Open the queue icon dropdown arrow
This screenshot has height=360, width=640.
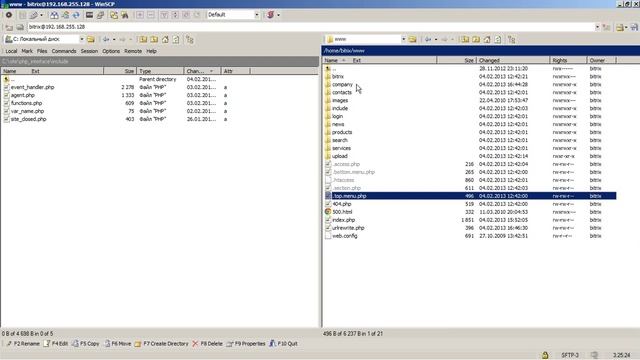tap(41, 15)
